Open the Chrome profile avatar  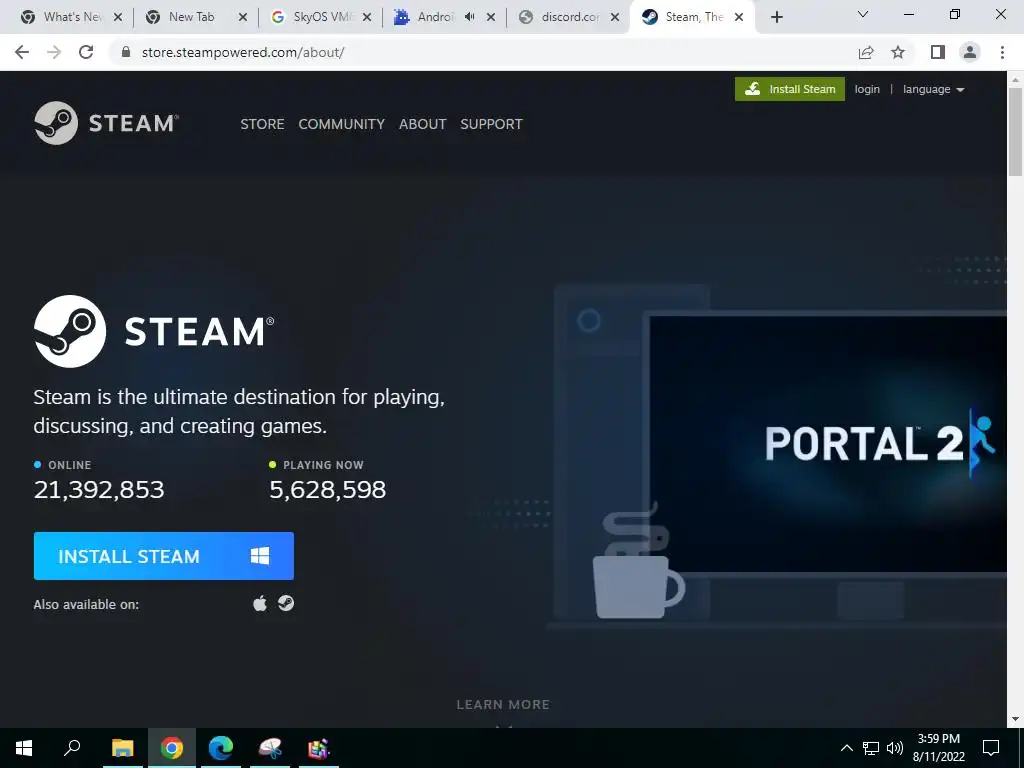tap(970, 52)
